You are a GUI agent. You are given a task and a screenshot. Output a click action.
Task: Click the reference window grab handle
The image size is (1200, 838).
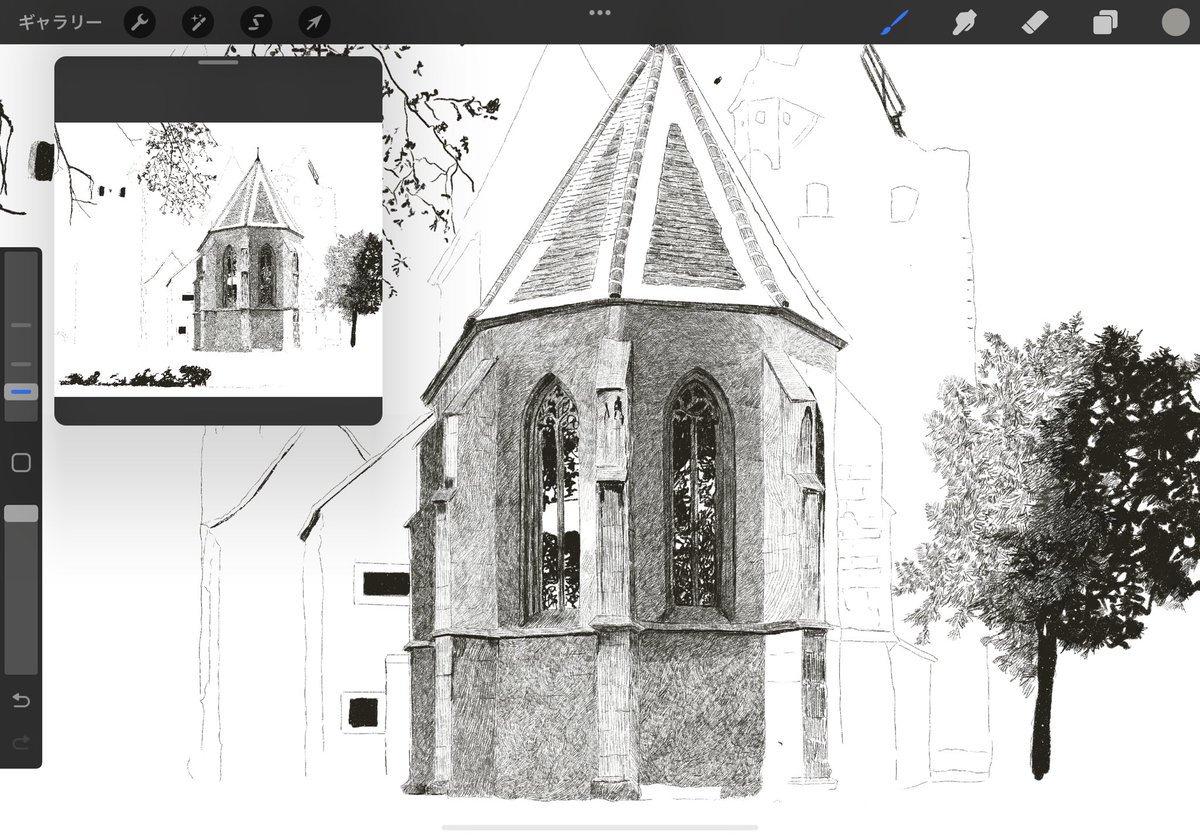218,63
